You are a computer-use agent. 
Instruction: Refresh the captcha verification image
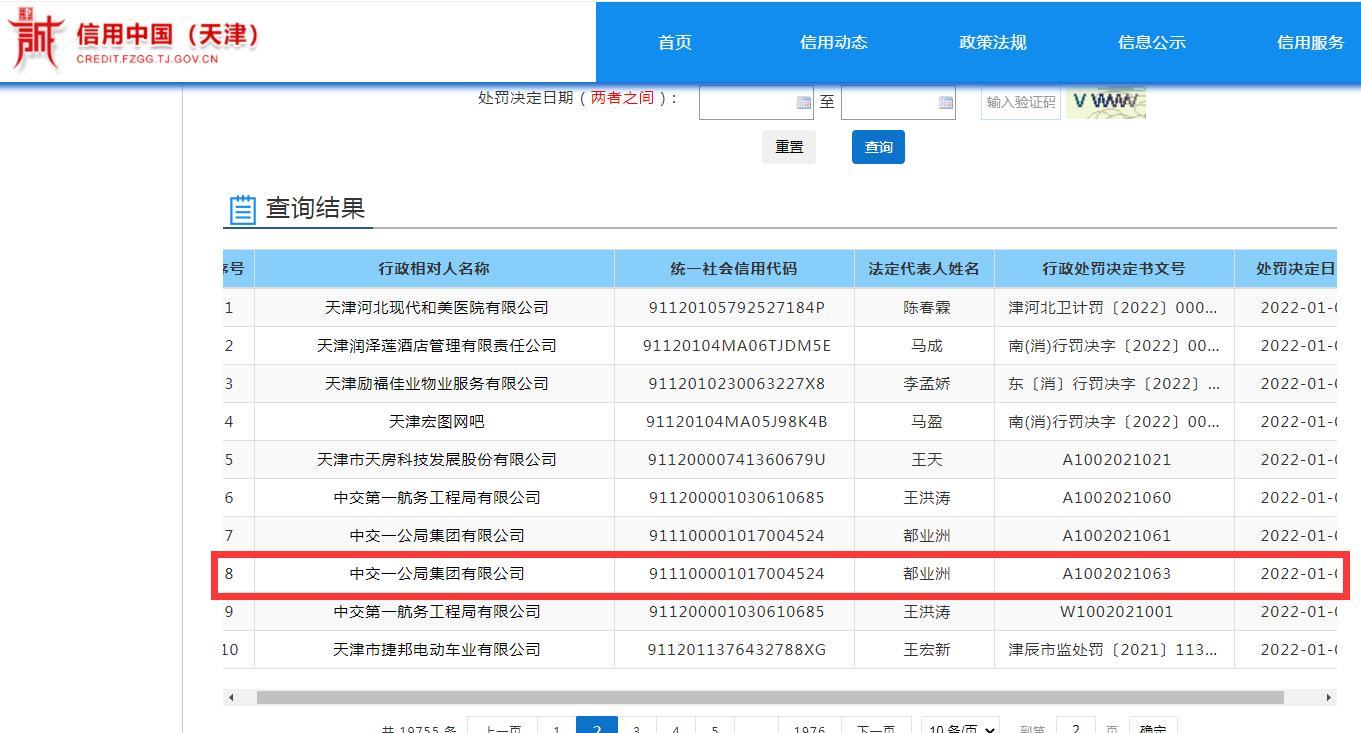tap(1105, 102)
